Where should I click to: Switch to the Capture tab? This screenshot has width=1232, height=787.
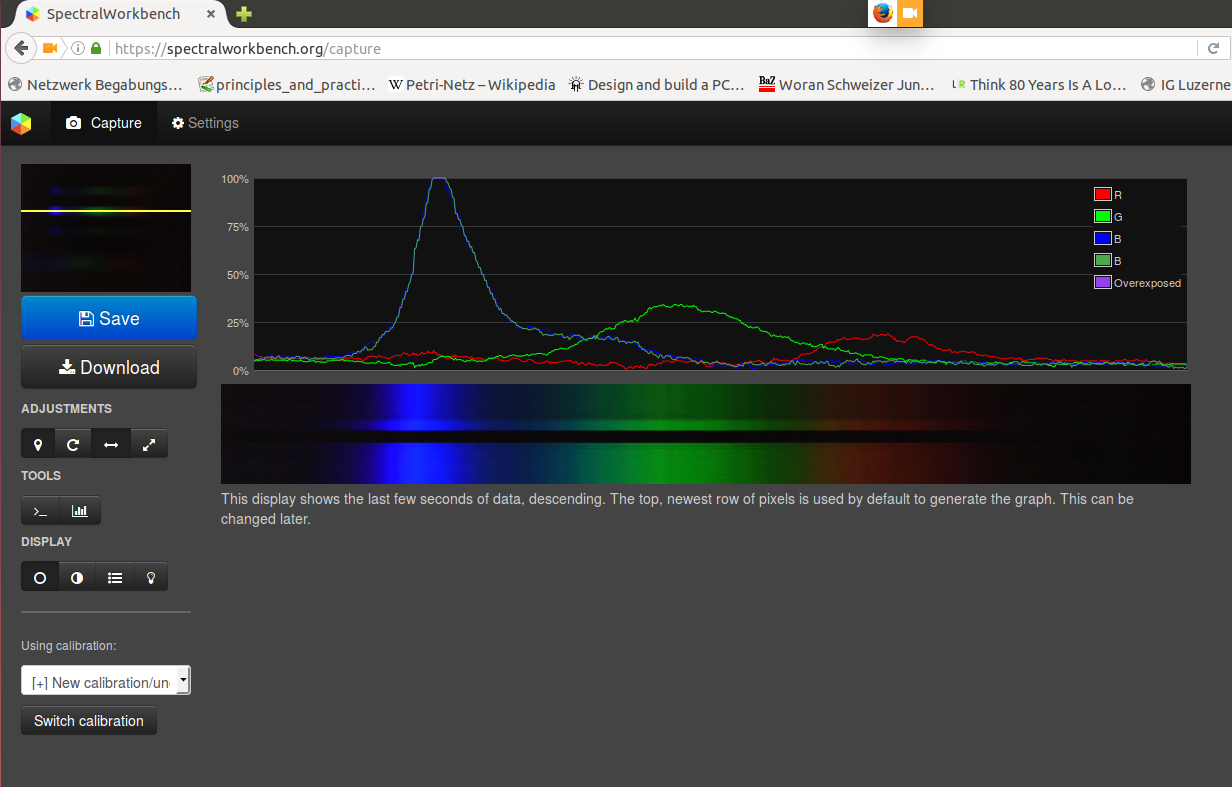103,122
